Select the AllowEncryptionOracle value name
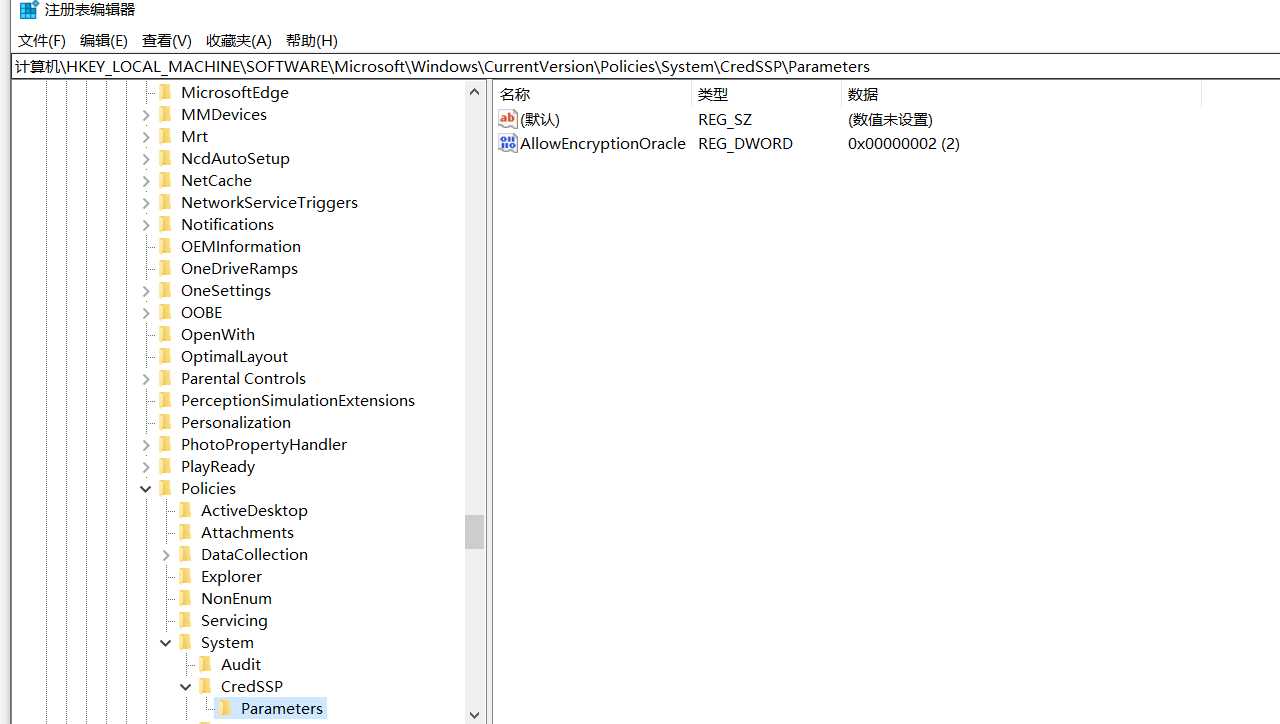 [603, 143]
